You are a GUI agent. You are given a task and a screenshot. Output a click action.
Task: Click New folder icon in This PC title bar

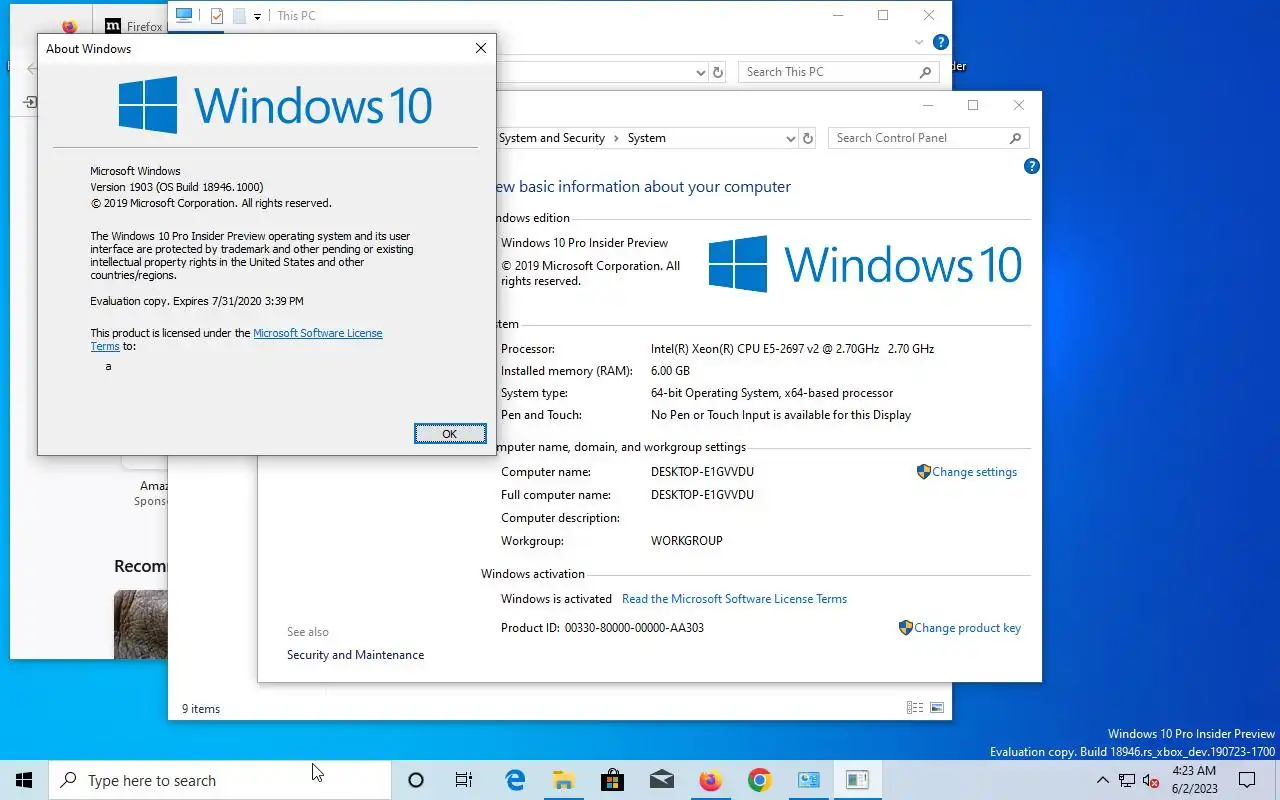coord(239,16)
